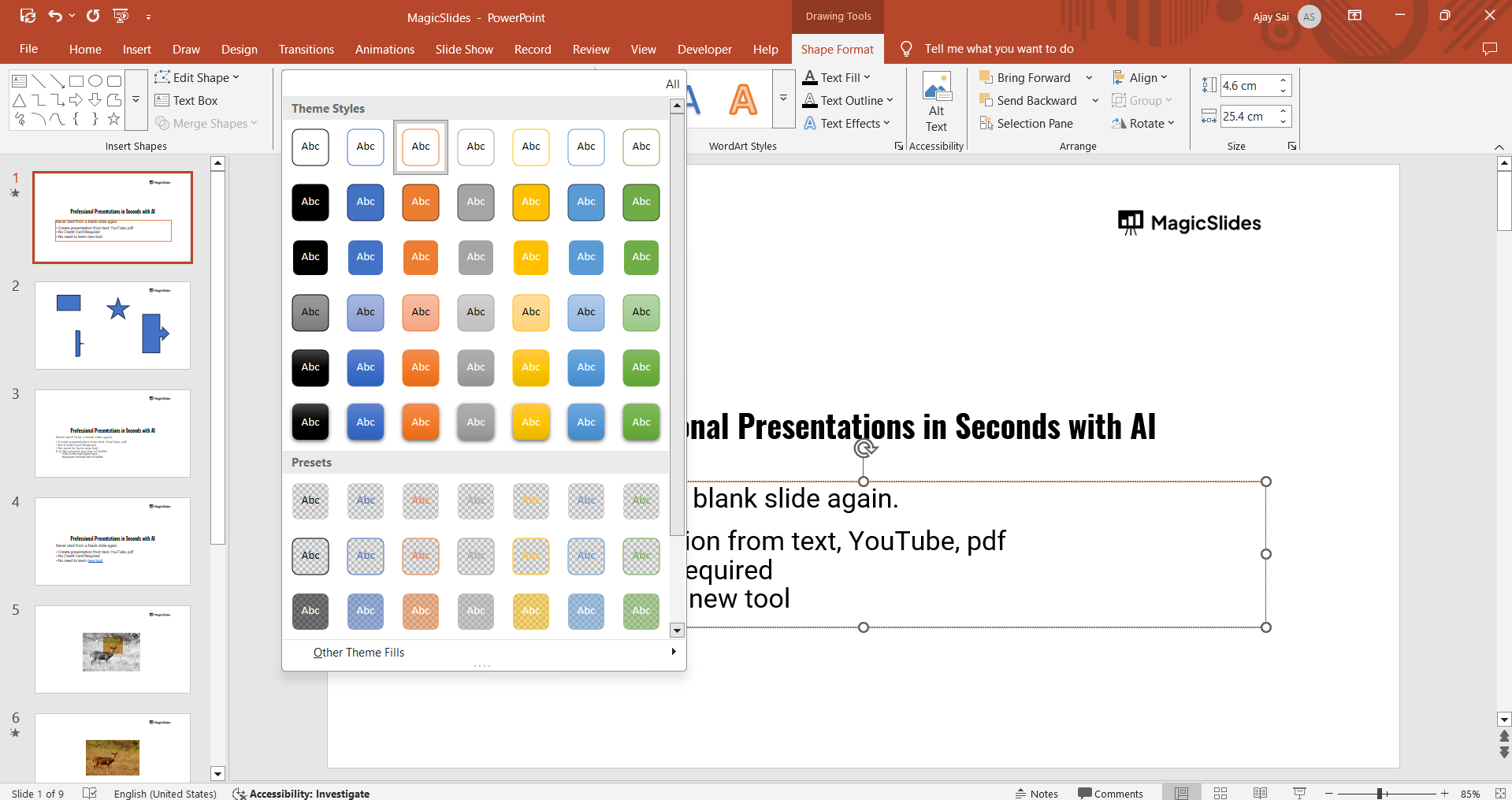
Task: Click the Redo icon in title bar
Action: pos(93,16)
